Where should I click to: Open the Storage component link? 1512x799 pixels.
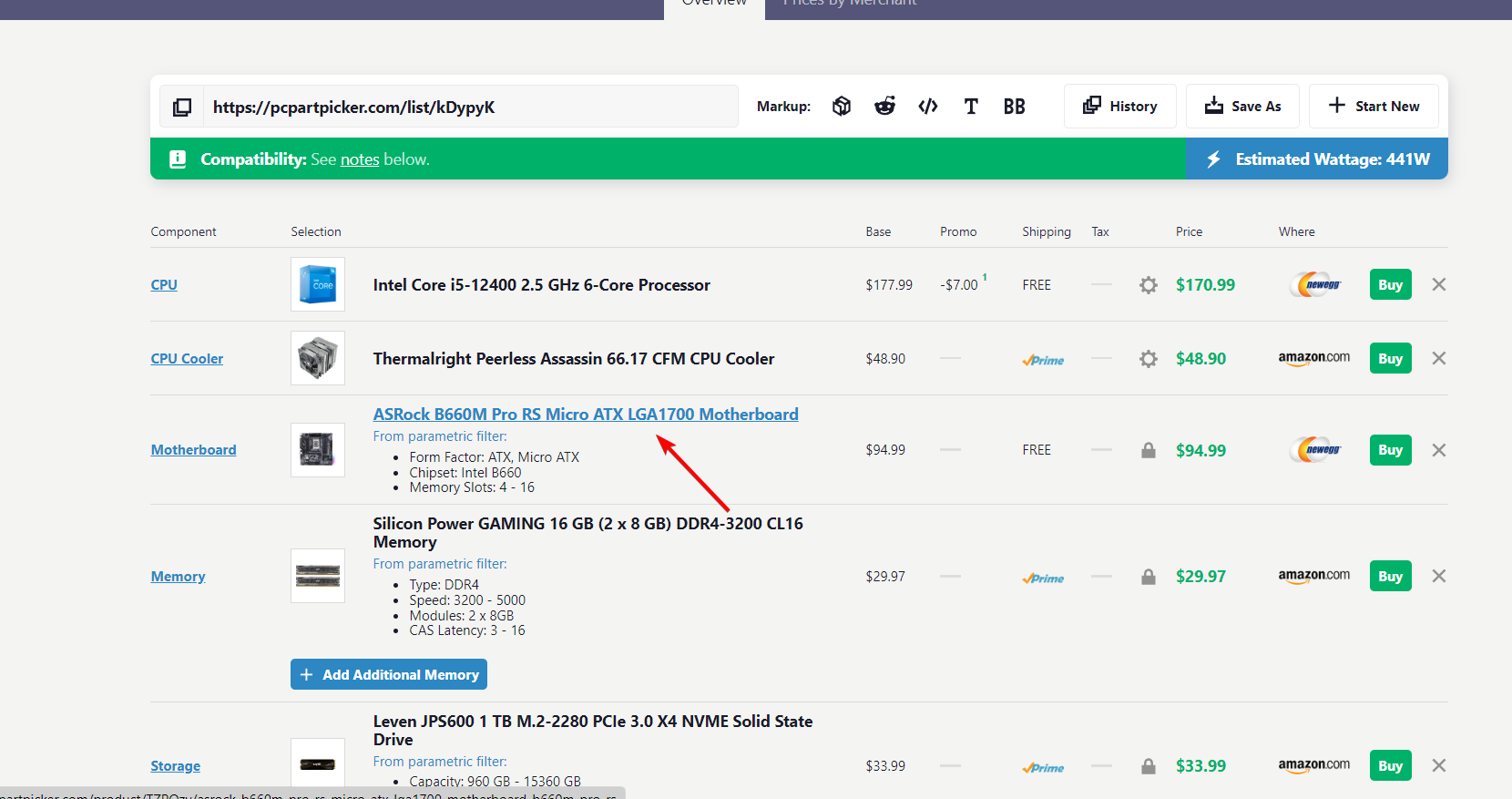tap(176, 765)
